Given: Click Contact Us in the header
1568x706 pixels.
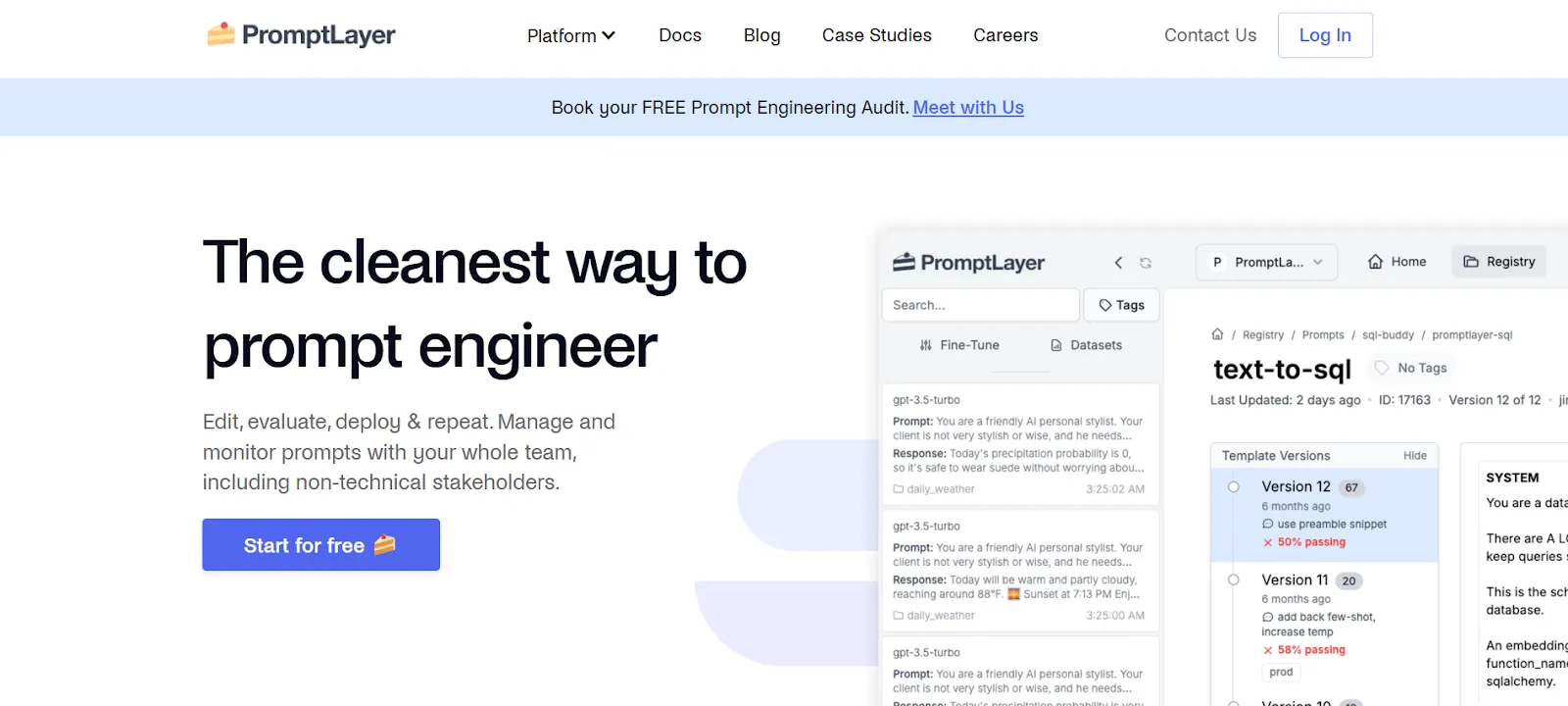Looking at the screenshot, I should pyautogui.click(x=1210, y=35).
